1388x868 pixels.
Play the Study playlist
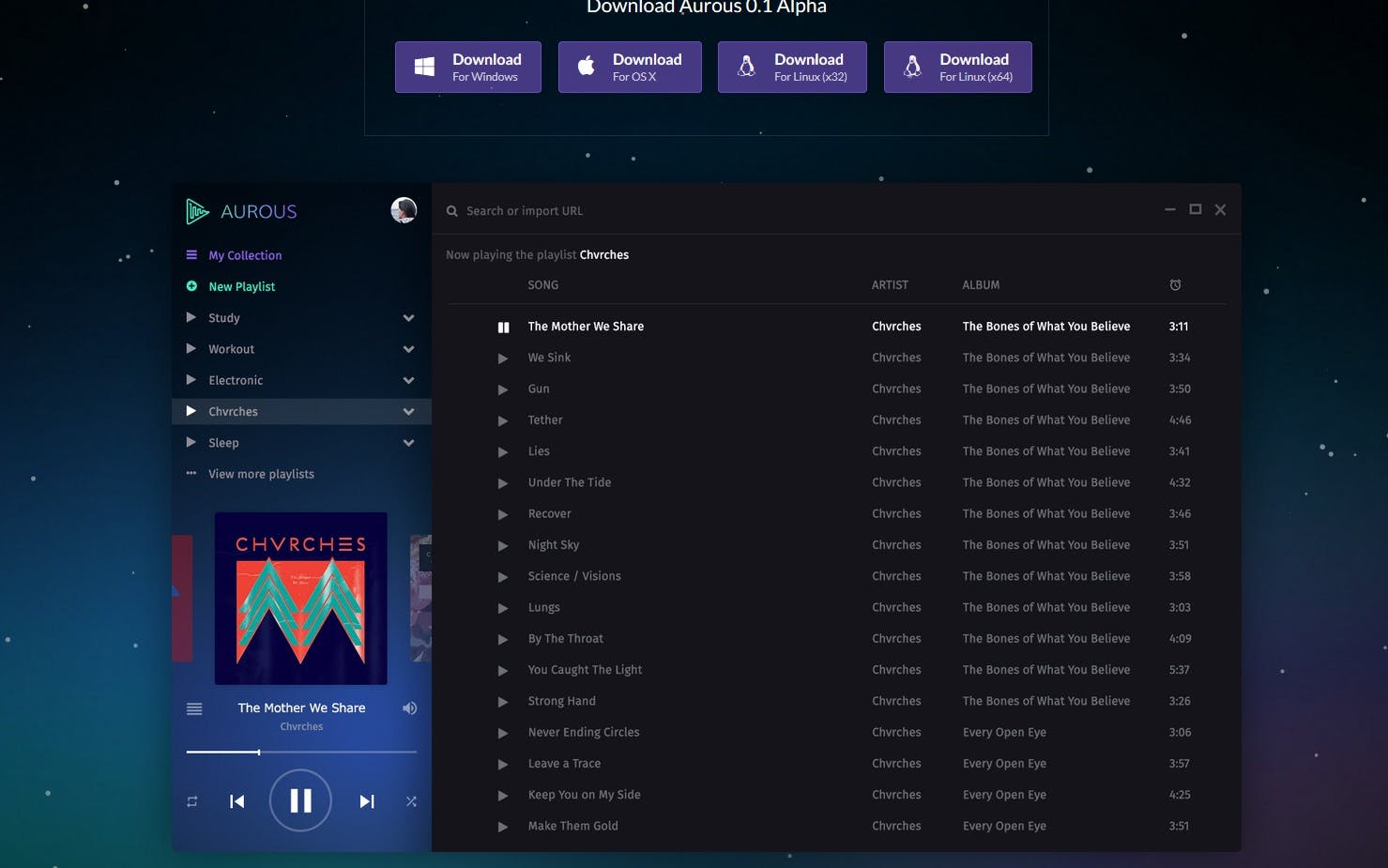pyautogui.click(x=191, y=317)
